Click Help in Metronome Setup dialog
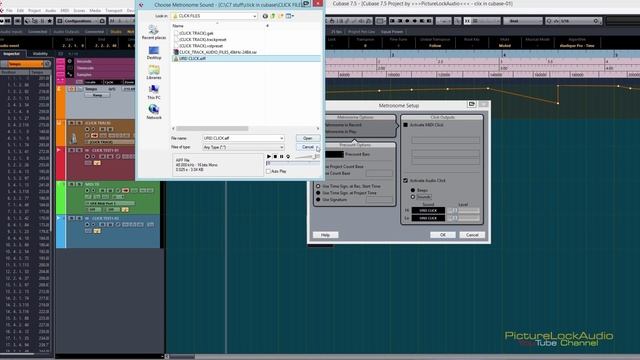 [325, 235]
